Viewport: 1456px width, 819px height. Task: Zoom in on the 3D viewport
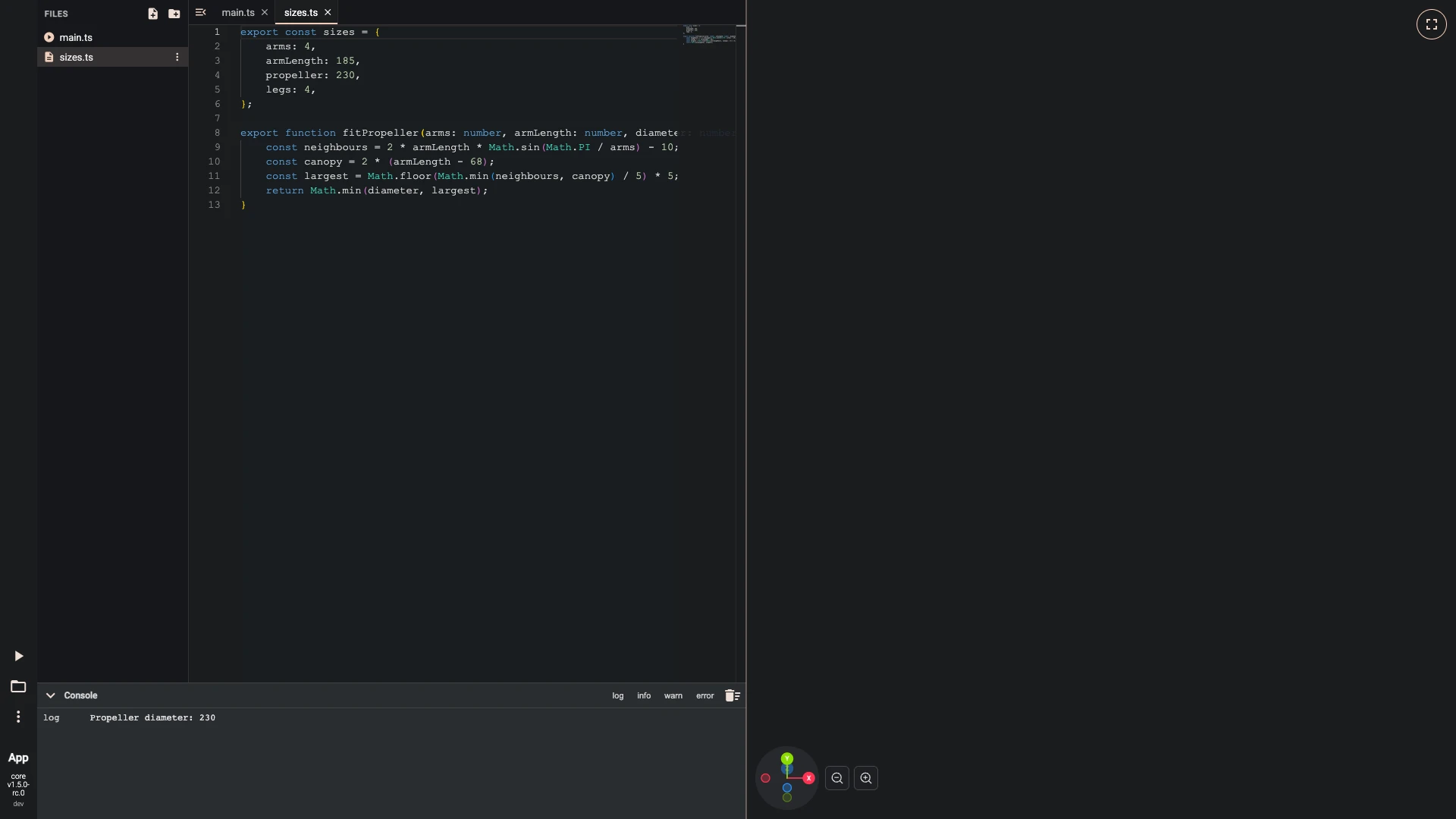tap(866, 778)
